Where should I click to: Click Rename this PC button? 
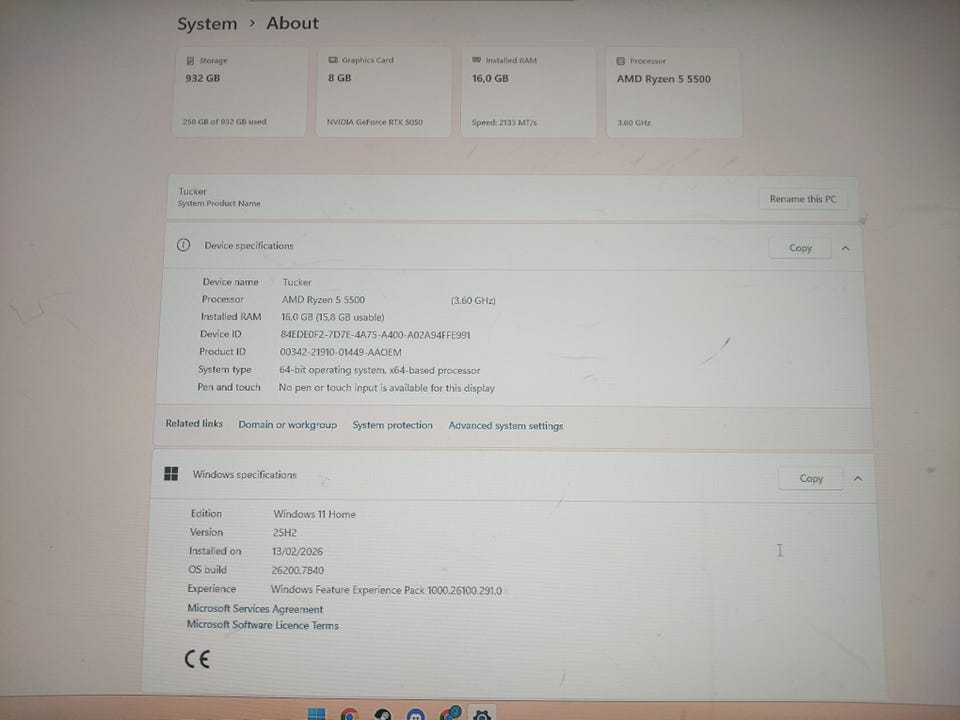803,199
